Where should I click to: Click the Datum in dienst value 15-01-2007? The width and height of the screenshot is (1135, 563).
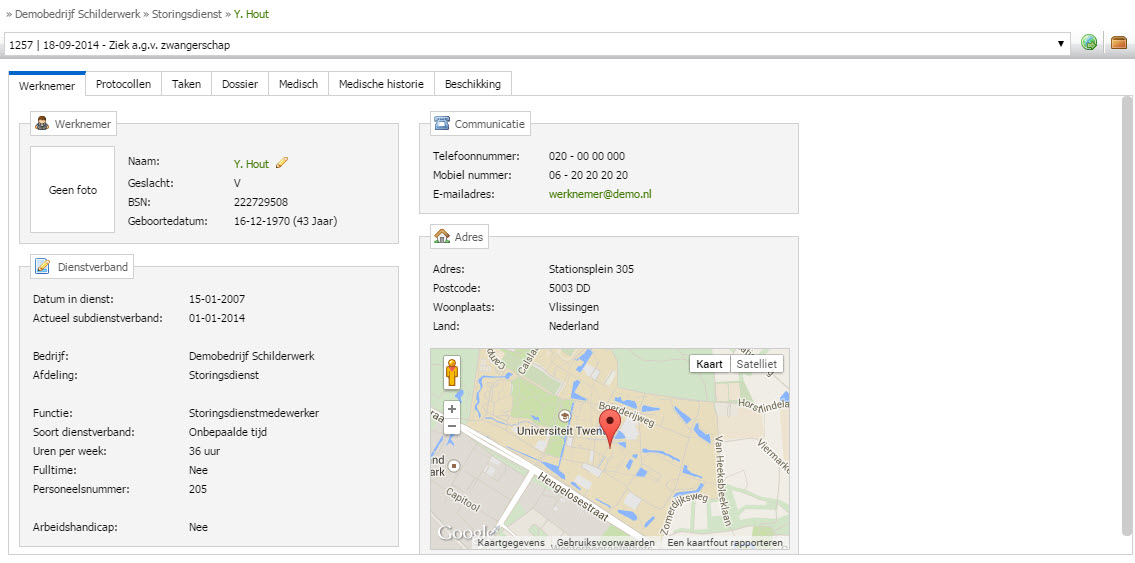[216, 298]
